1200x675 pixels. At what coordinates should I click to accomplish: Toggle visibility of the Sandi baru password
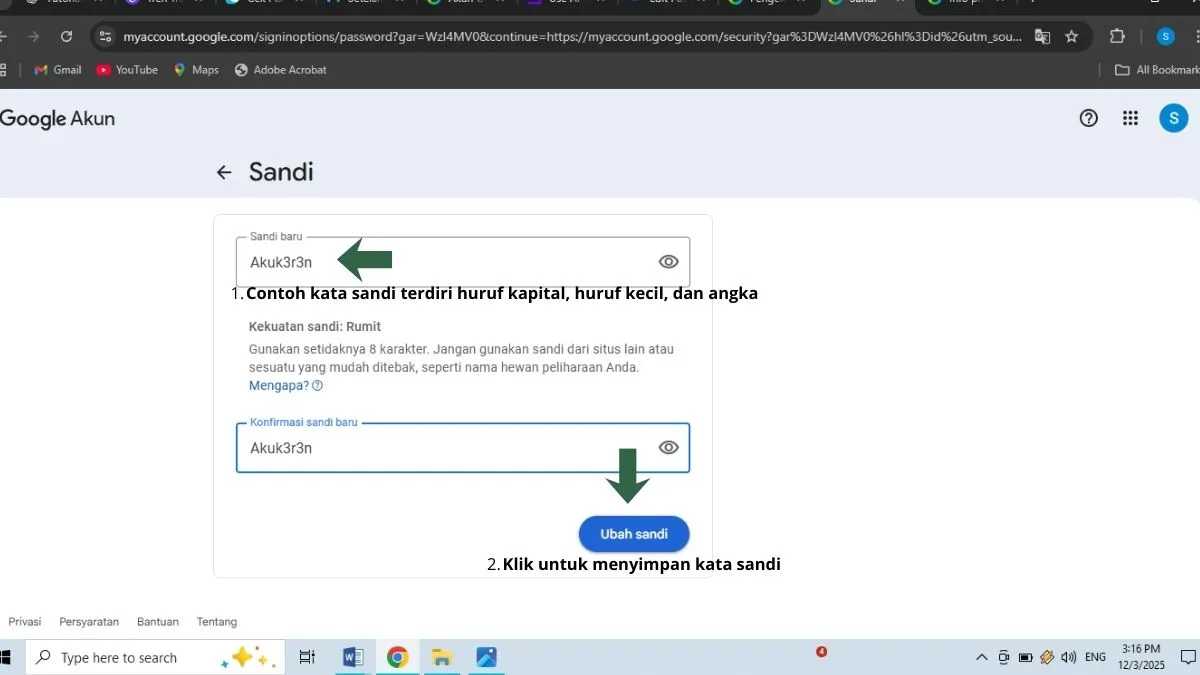(668, 262)
